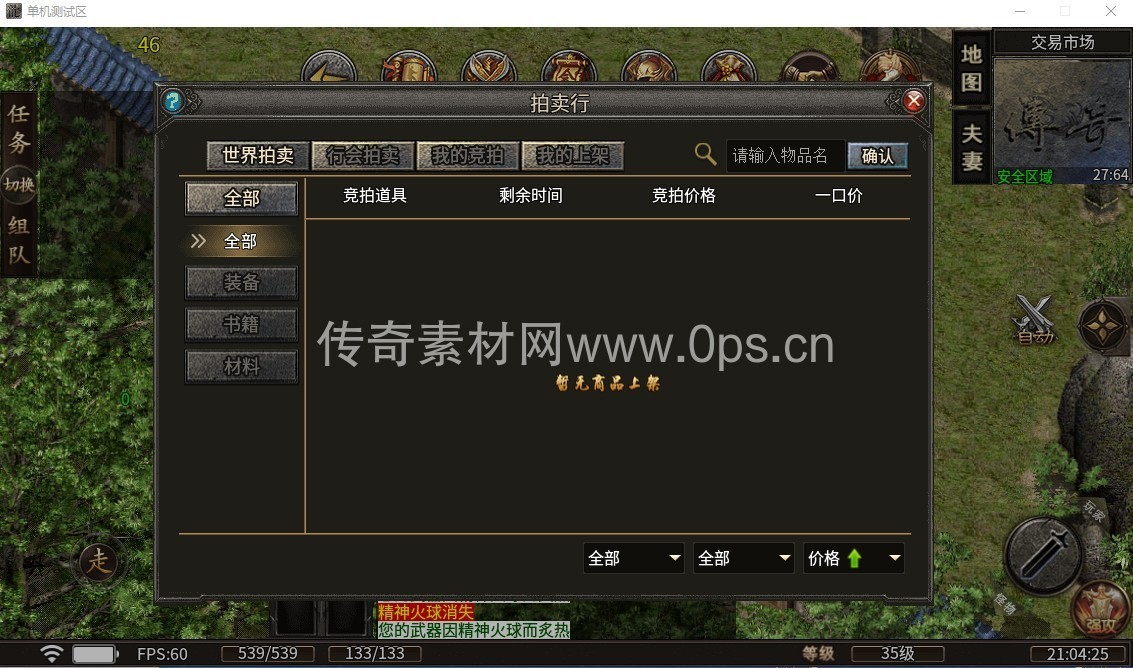Select the 装备 equipment category button
This screenshot has height=668, width=1133.
[241, 283]
